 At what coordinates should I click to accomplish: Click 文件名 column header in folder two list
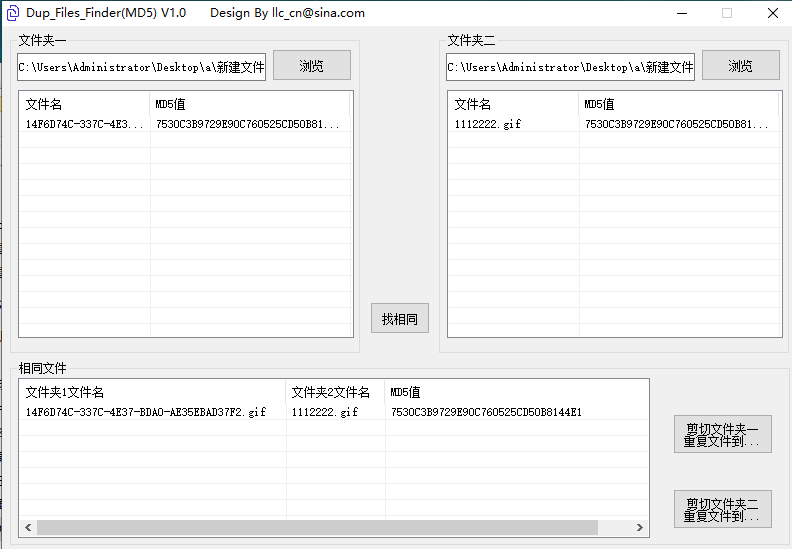click(x=513, y=104)
